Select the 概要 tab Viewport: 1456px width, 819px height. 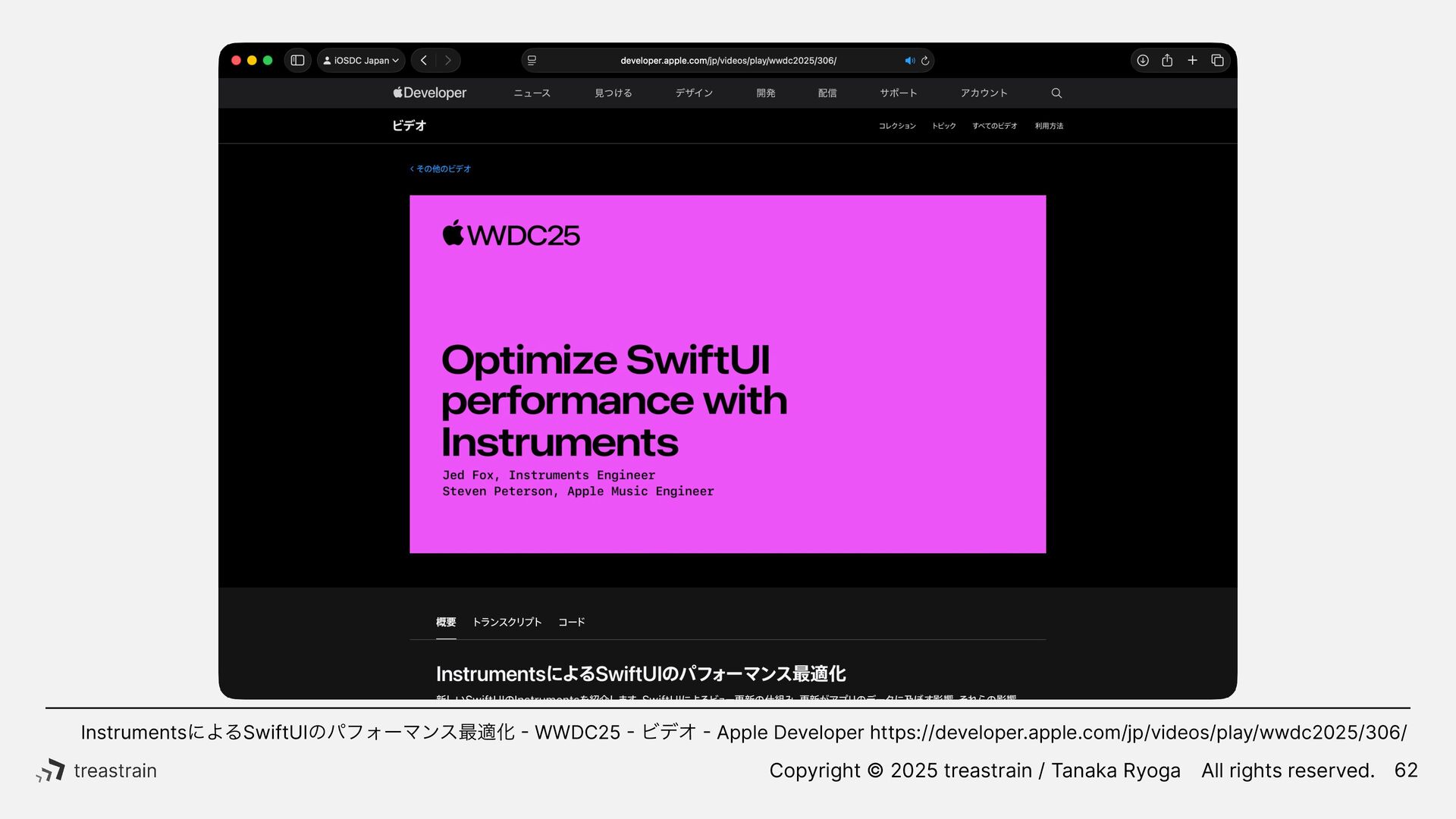tap(446, 622)
